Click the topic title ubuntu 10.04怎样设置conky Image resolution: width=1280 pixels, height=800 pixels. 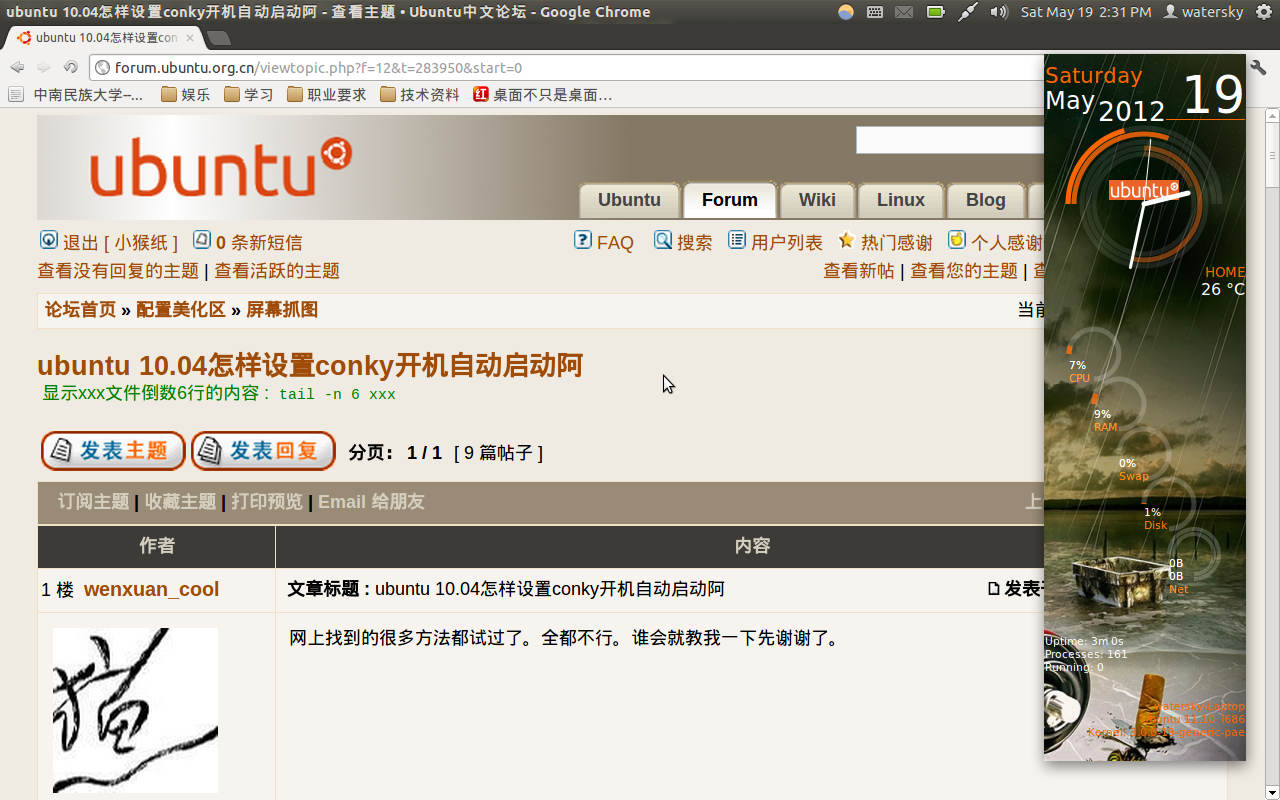[310, 365]
